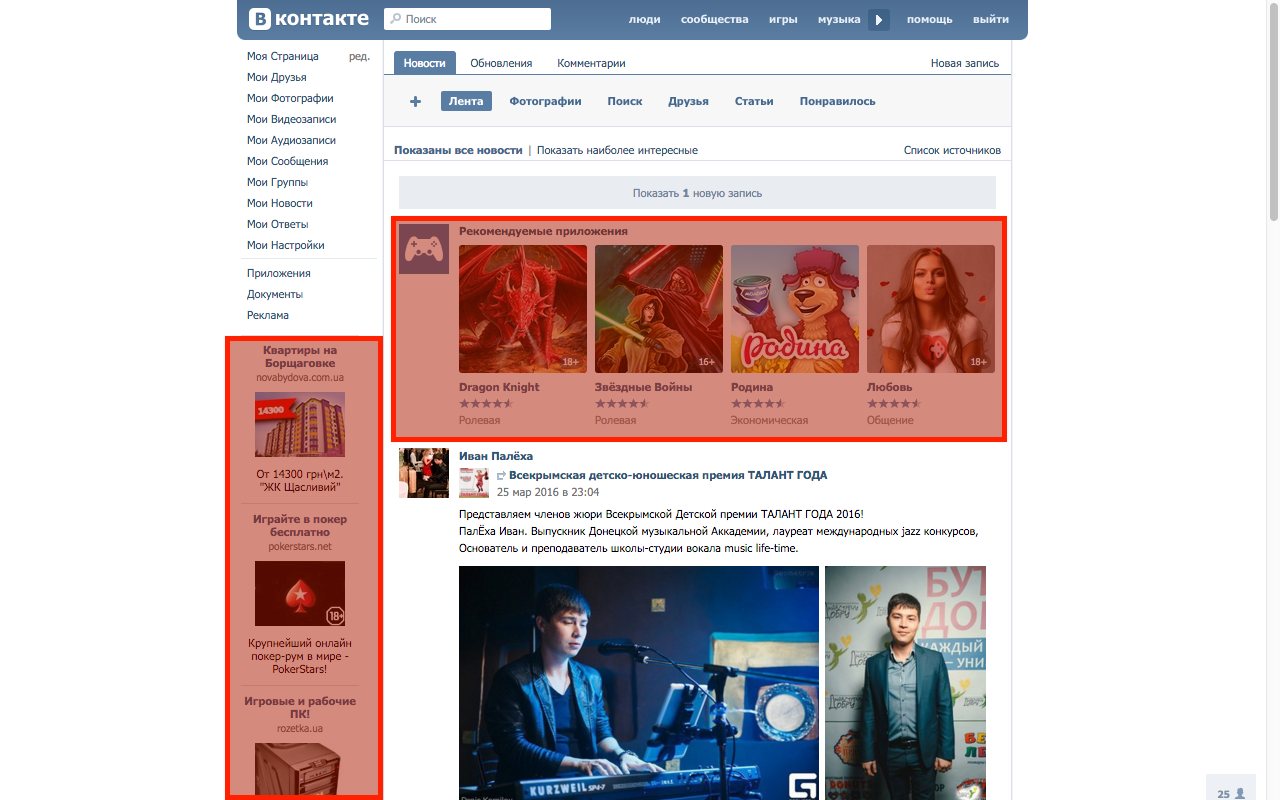This screenshot has height=800, width=1280.
Task: Open the photo of man in suit
Action: click(x=906, y=683)
